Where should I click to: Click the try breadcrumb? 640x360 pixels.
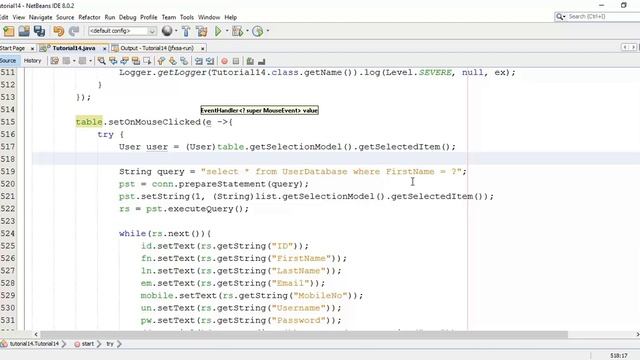110,344
